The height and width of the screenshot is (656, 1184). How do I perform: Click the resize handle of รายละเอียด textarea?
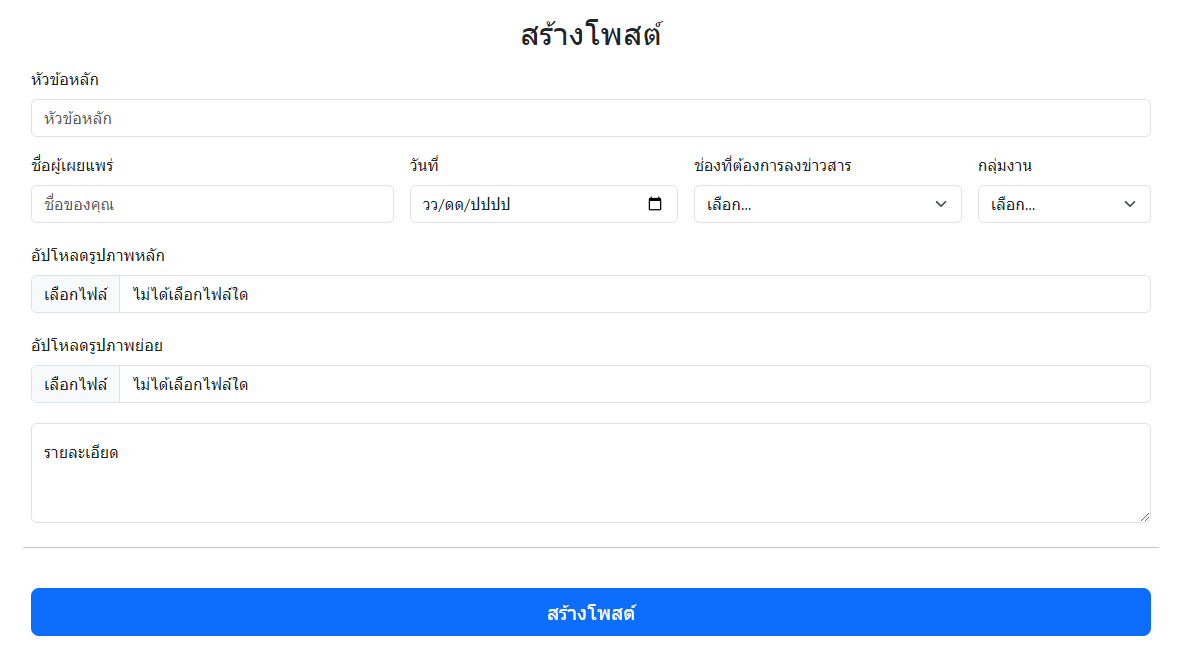pos(1145,516)
